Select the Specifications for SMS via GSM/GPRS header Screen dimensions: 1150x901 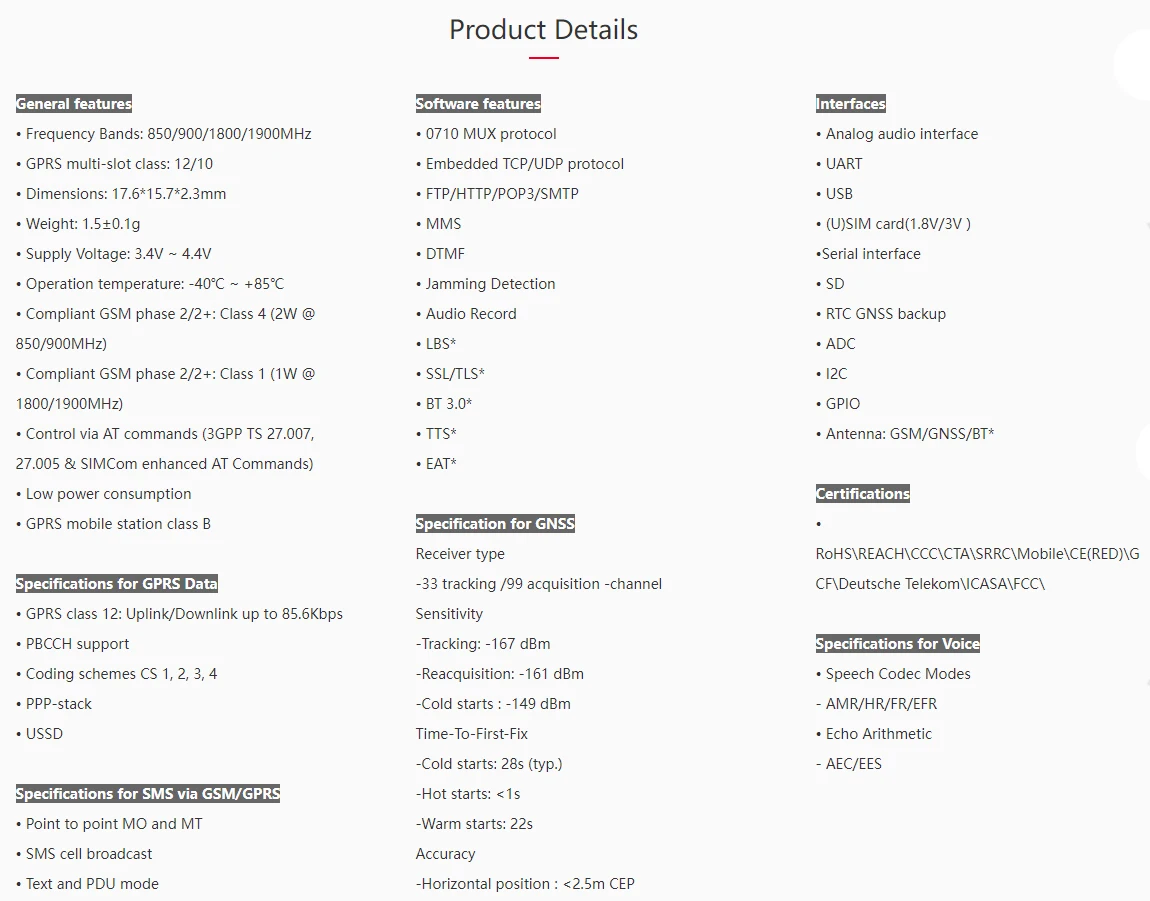click(x=148, y=794)
